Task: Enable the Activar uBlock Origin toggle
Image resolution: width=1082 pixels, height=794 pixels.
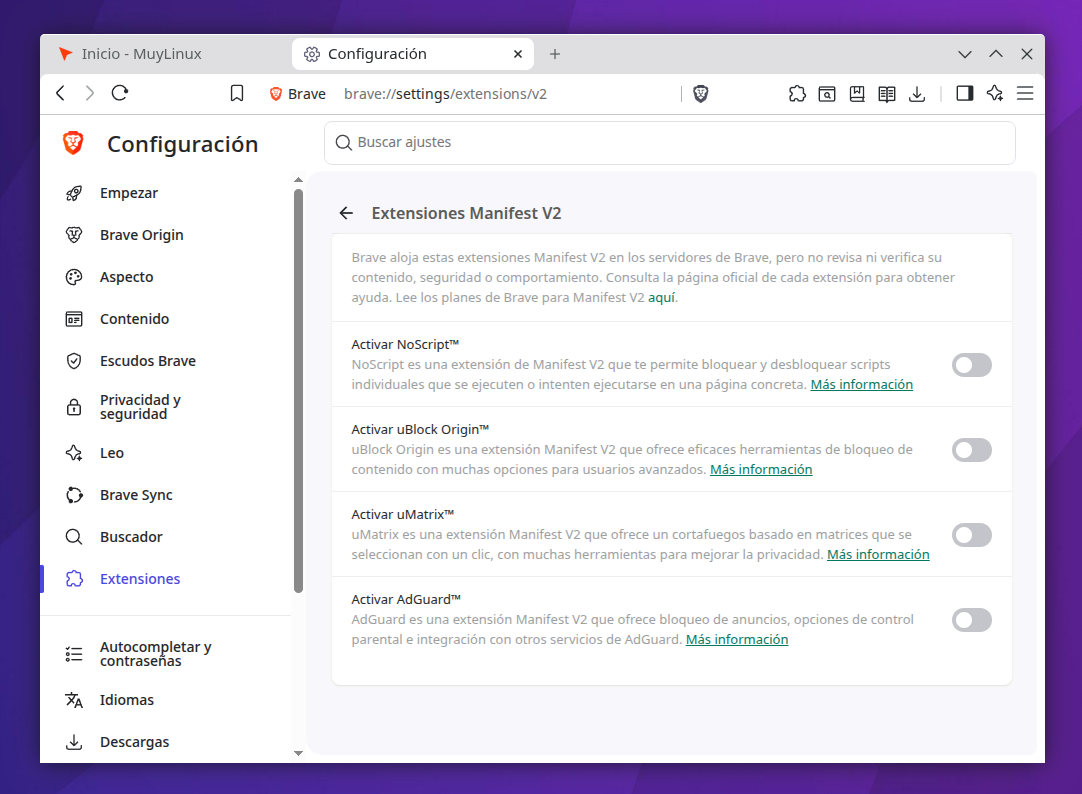Action: pos(972,450)
